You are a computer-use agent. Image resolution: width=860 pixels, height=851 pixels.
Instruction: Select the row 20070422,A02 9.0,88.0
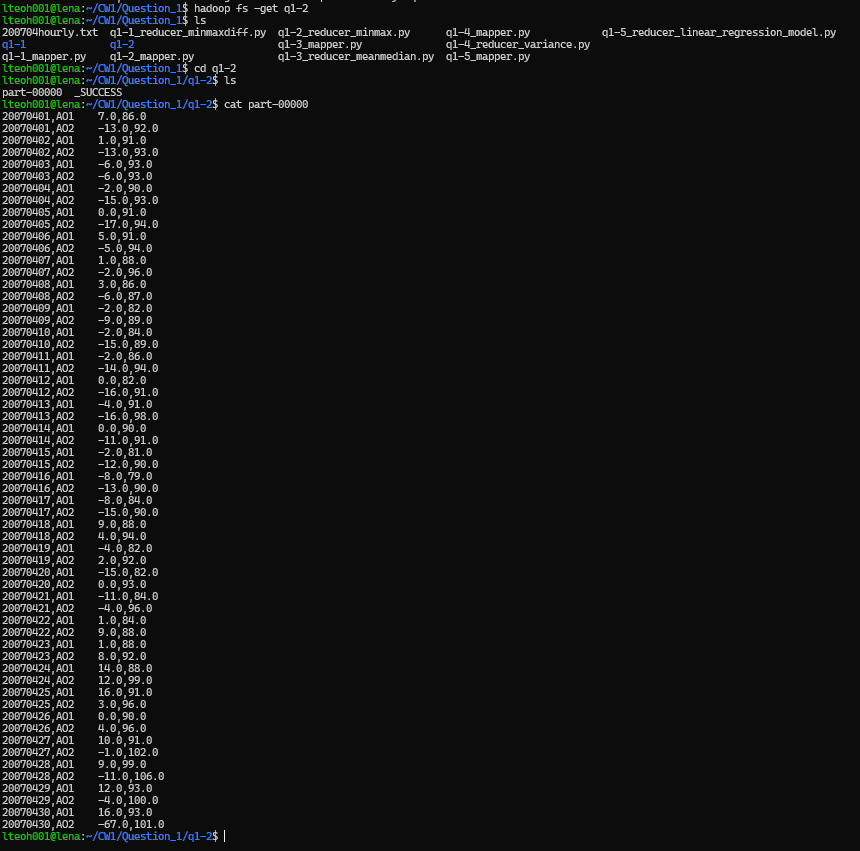click(74, 632)
